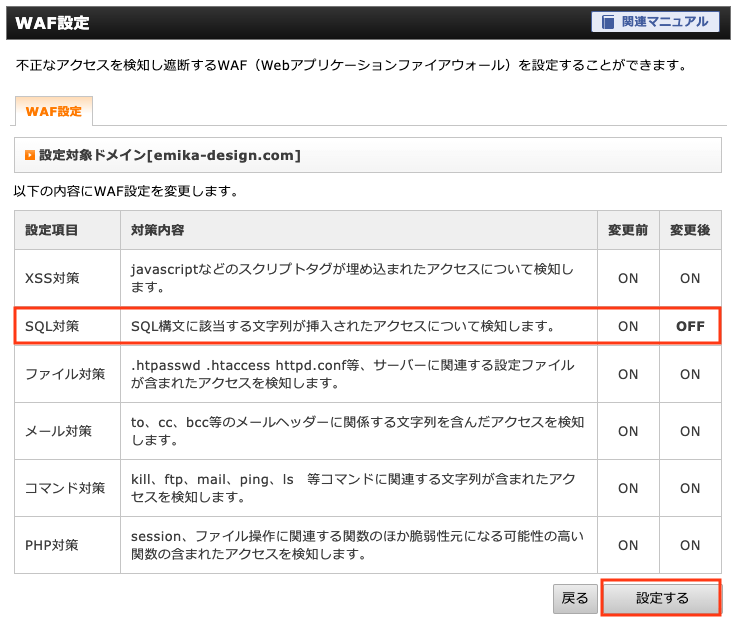Select the WAF設定 tab
The height and width of the screenshot is (623, 739).
click(x=54, y=111)
